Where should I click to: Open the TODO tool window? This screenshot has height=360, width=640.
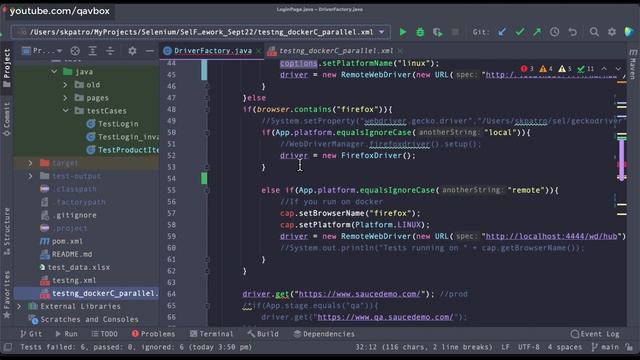(104, 334)
